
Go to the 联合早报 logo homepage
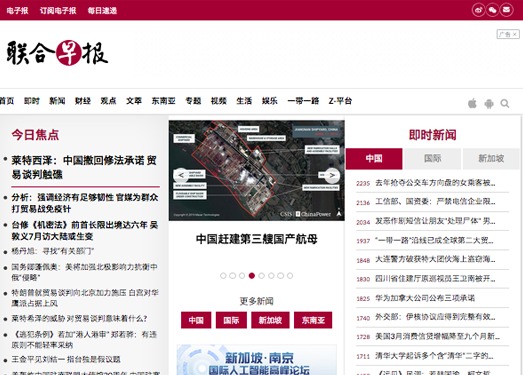pos(57,53)
